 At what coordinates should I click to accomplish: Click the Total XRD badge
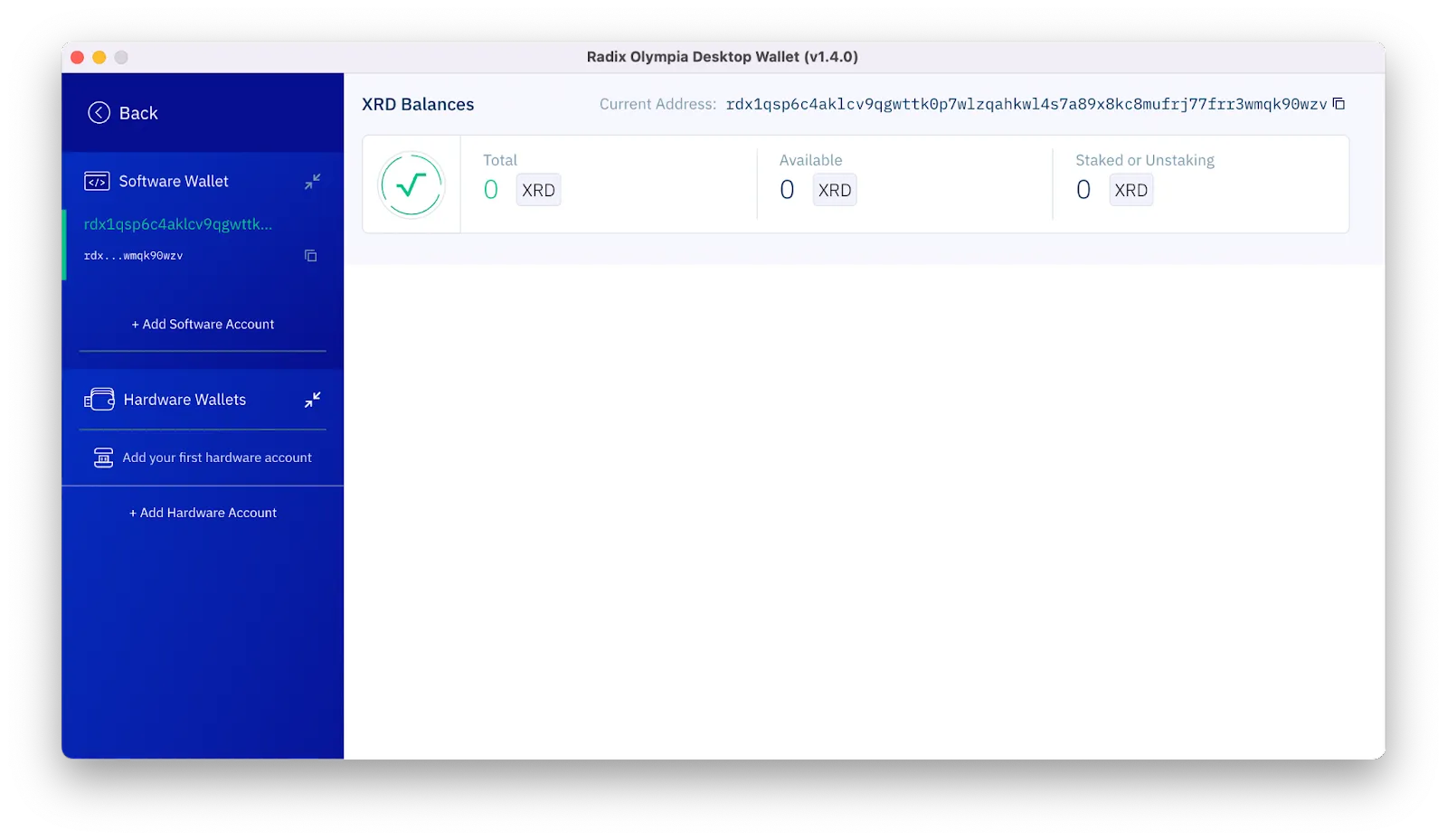tap(538, 190)
